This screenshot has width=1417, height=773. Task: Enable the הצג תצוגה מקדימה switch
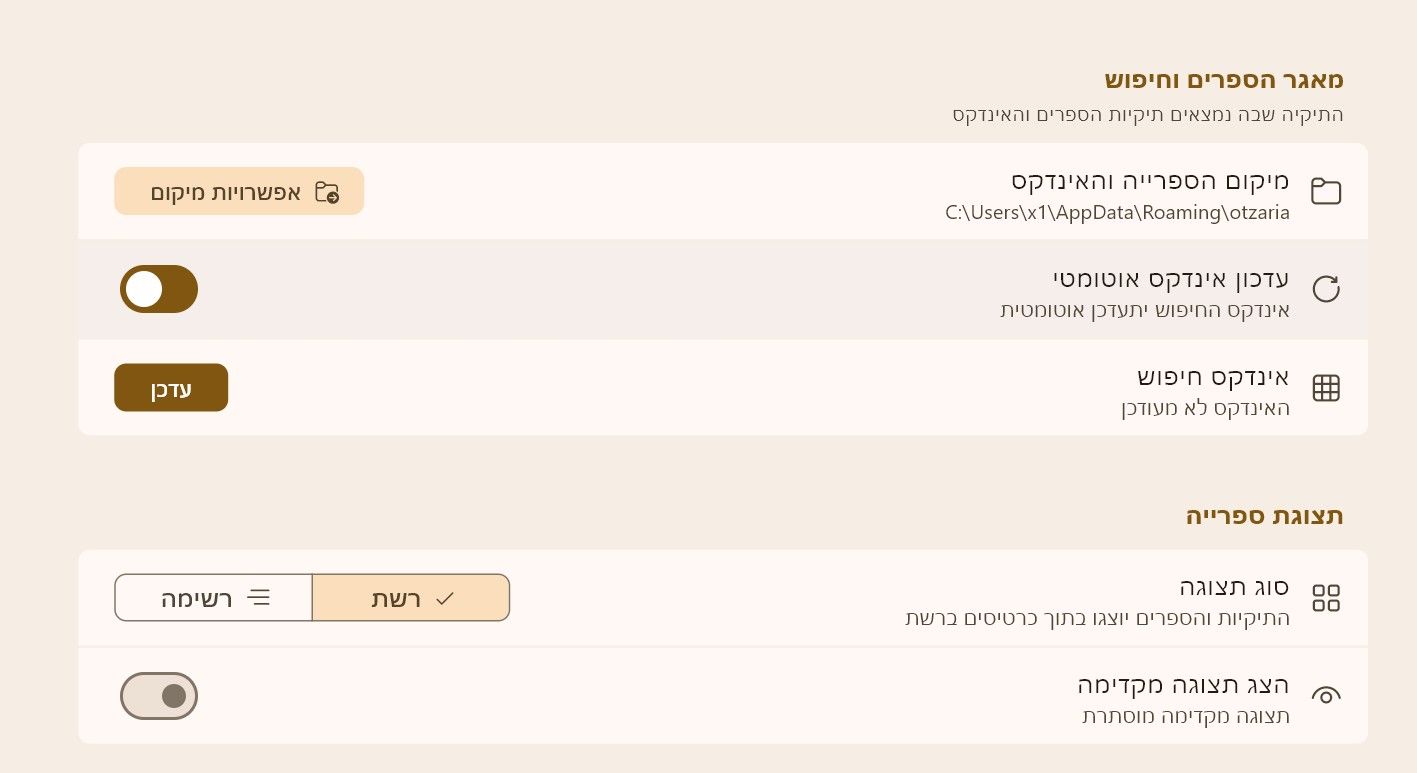point(159,696)
